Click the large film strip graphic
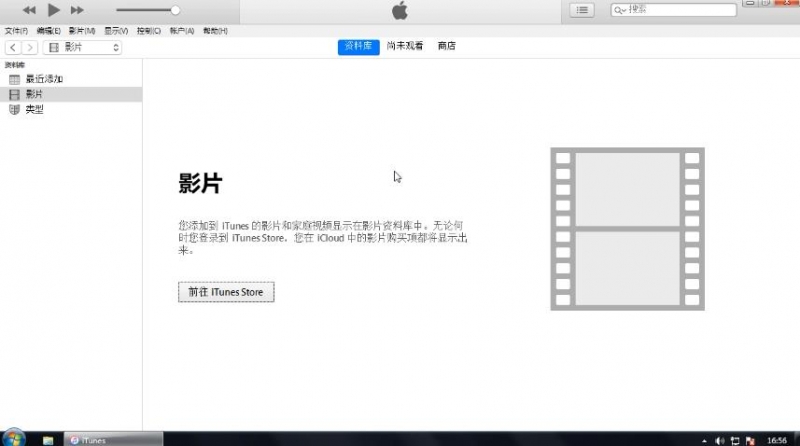 (x=627, y=229)
